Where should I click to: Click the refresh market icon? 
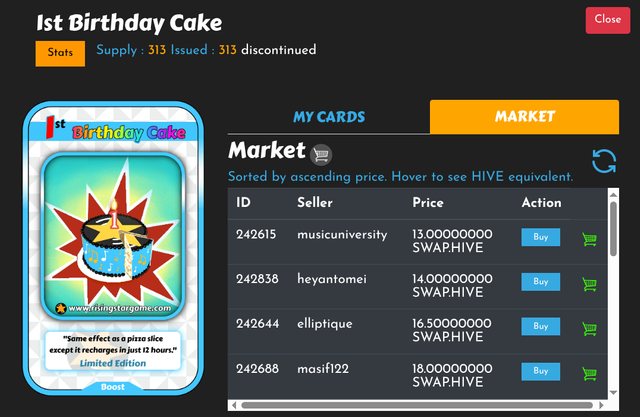pyautogui.click(x=604, y=161)
